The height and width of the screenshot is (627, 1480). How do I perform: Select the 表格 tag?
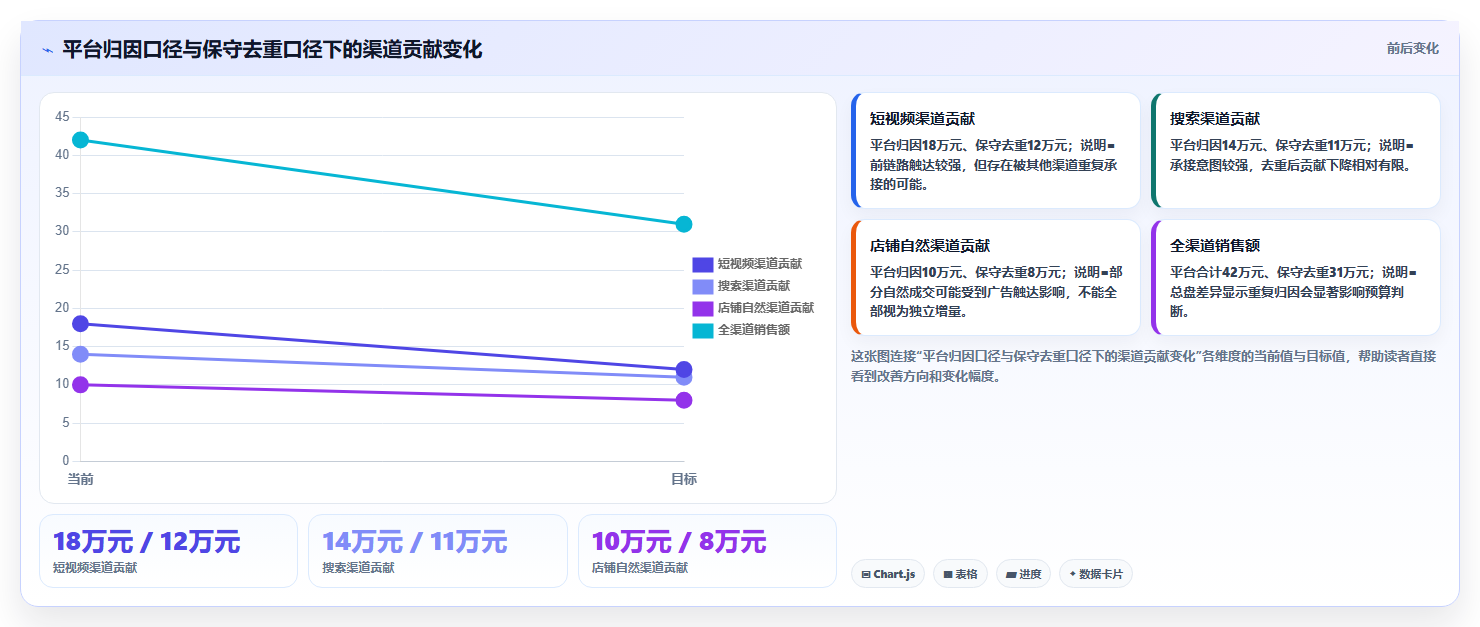point(960,574)
